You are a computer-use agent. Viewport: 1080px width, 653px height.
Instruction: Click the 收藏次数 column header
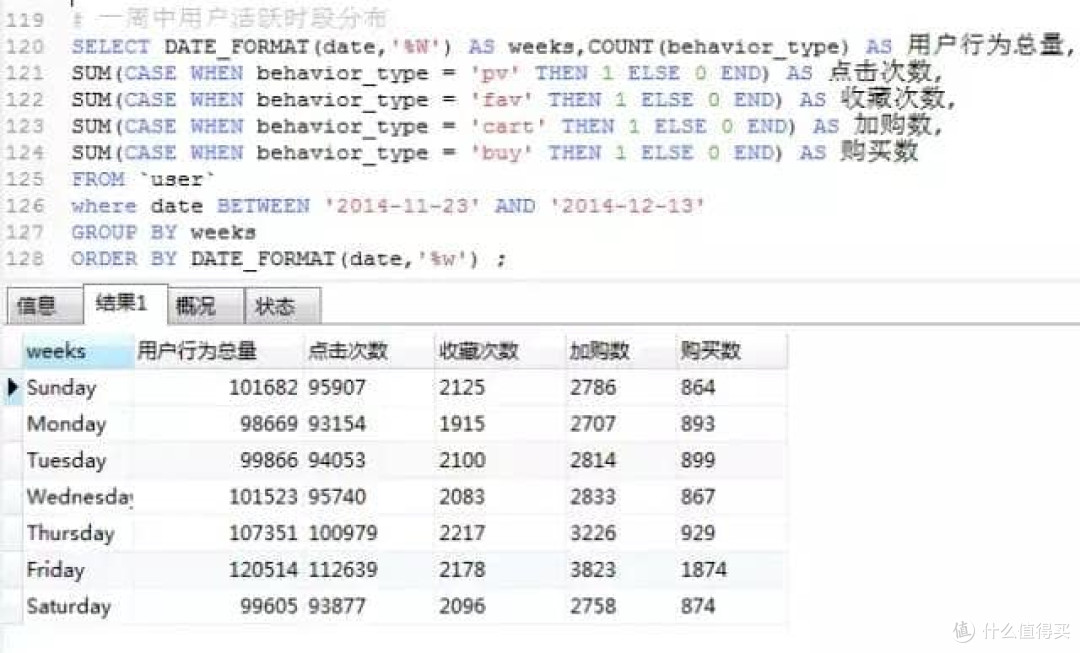(499, 351)
